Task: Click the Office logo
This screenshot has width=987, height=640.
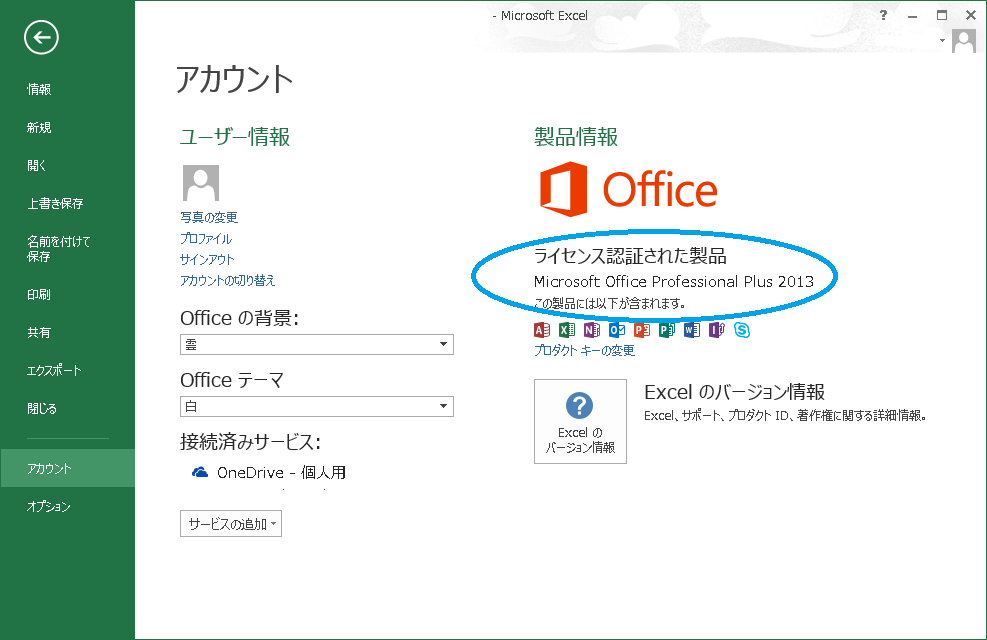Action: [628, 189]
